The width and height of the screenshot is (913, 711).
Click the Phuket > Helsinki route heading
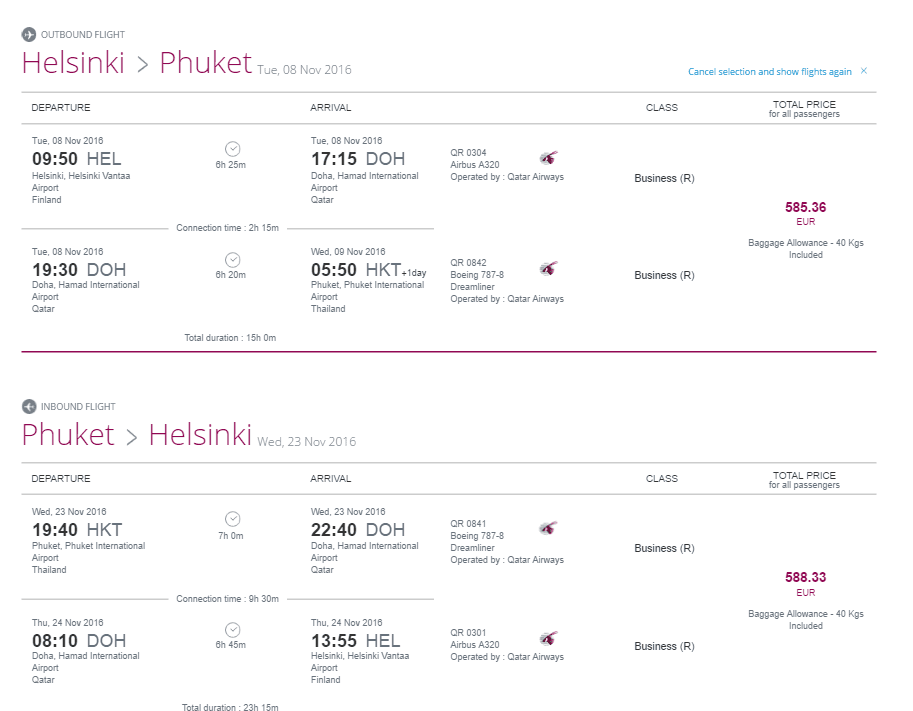(x=137, y=434)
